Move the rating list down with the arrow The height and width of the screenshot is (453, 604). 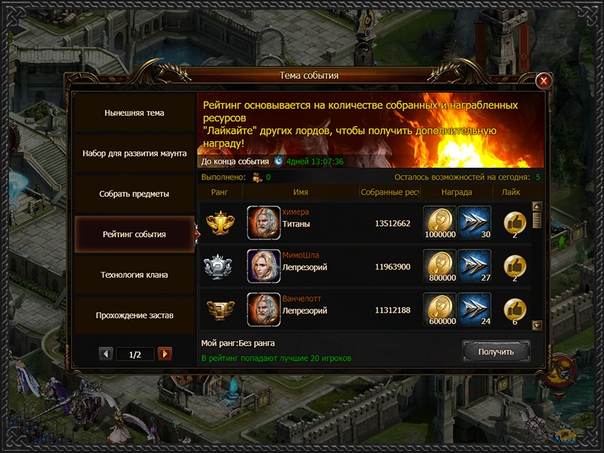click(x=537, y=325)
